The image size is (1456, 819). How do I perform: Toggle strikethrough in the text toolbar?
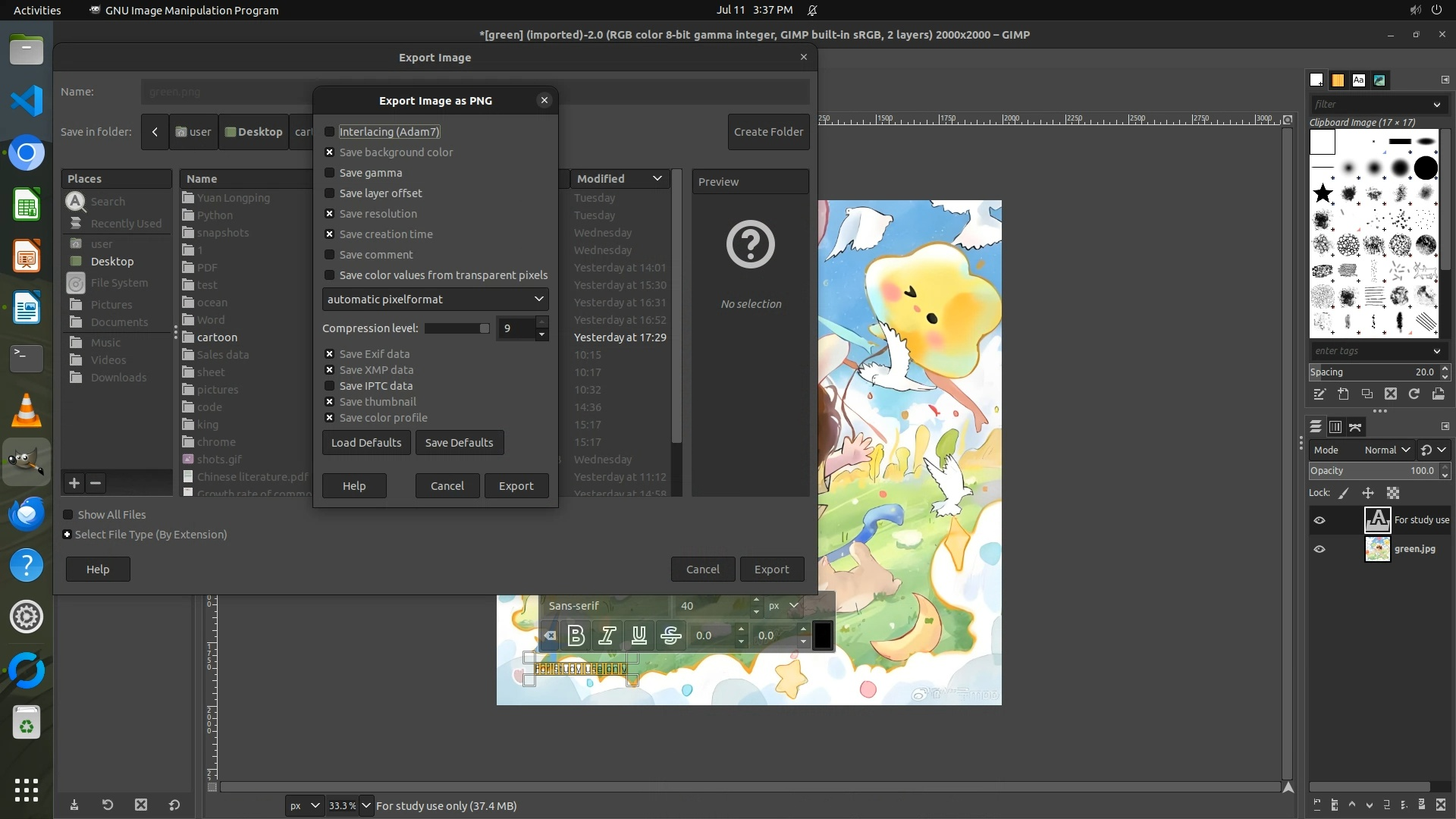(x=671, y=635)
